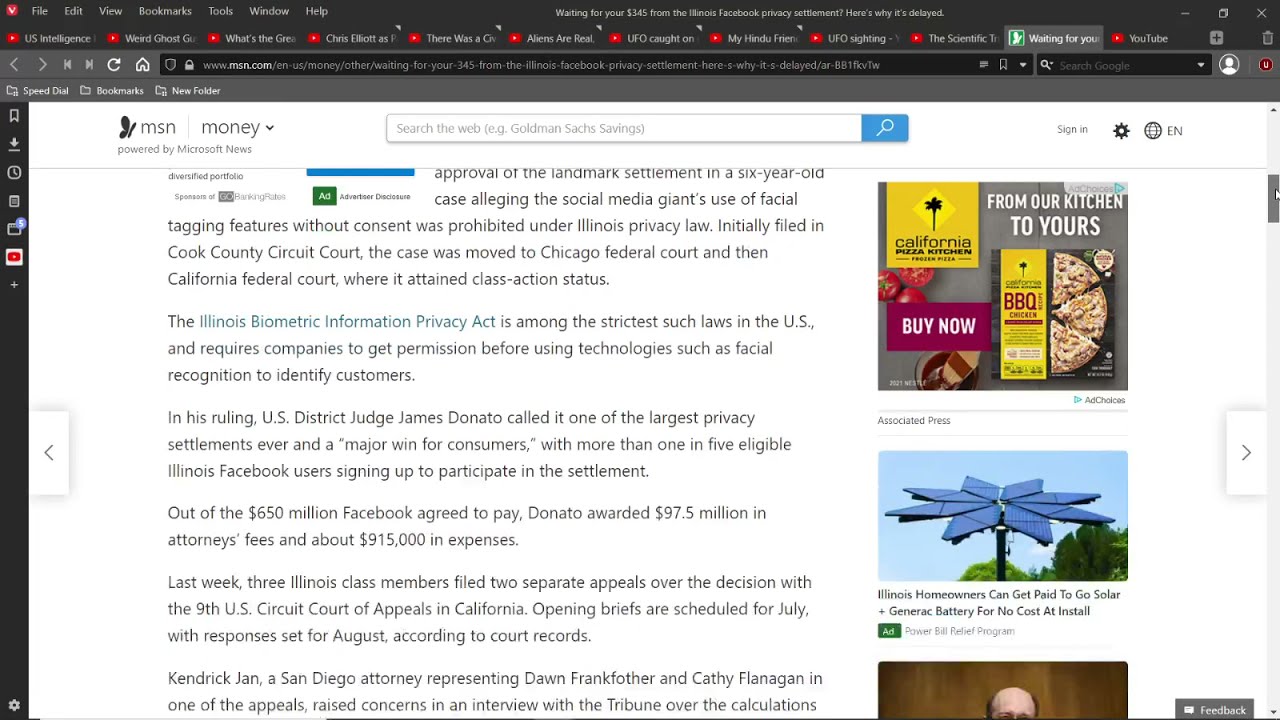Switch to the Weird Ghost tab

151,38
